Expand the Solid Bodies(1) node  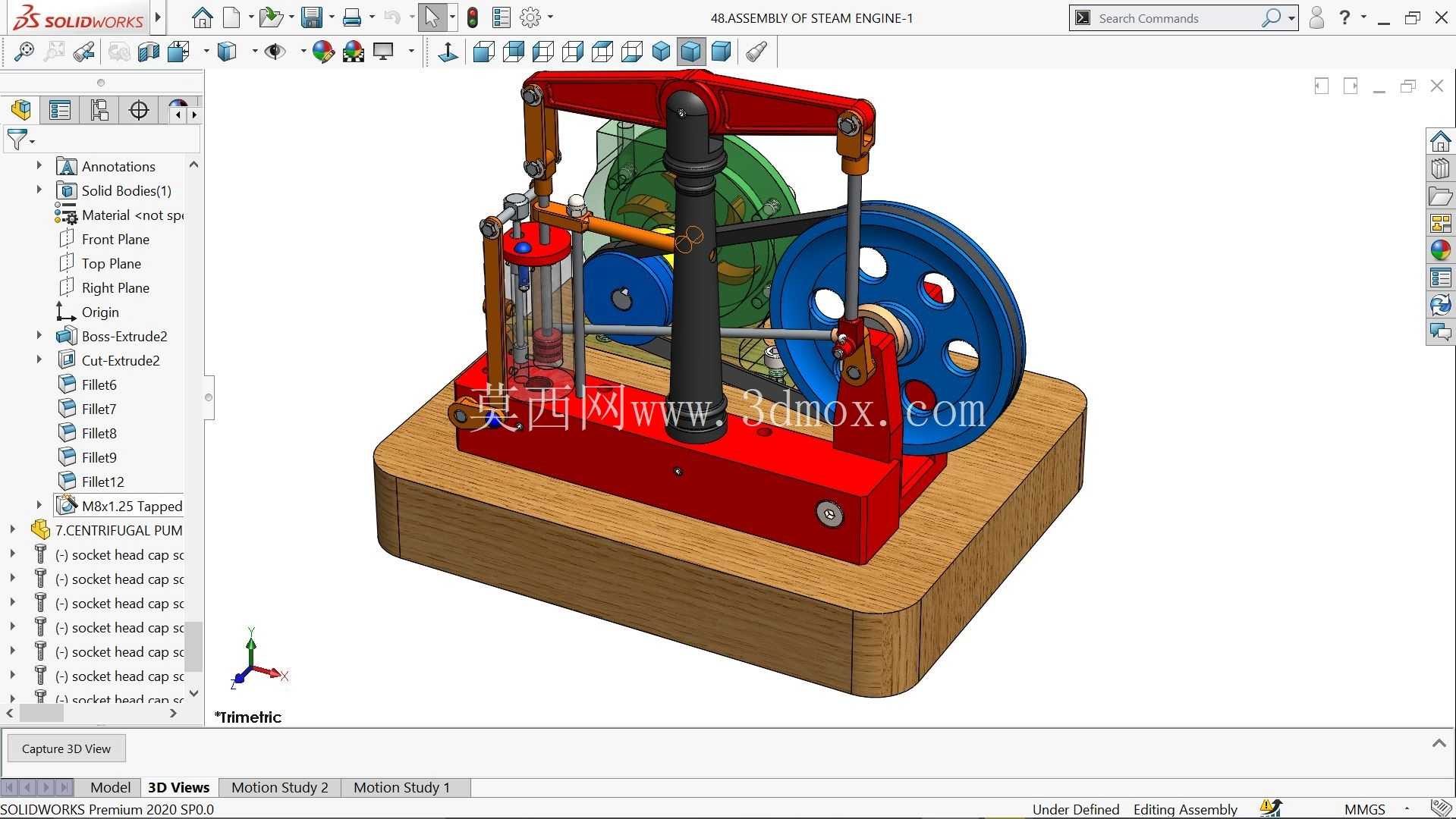tap(39, 190)
